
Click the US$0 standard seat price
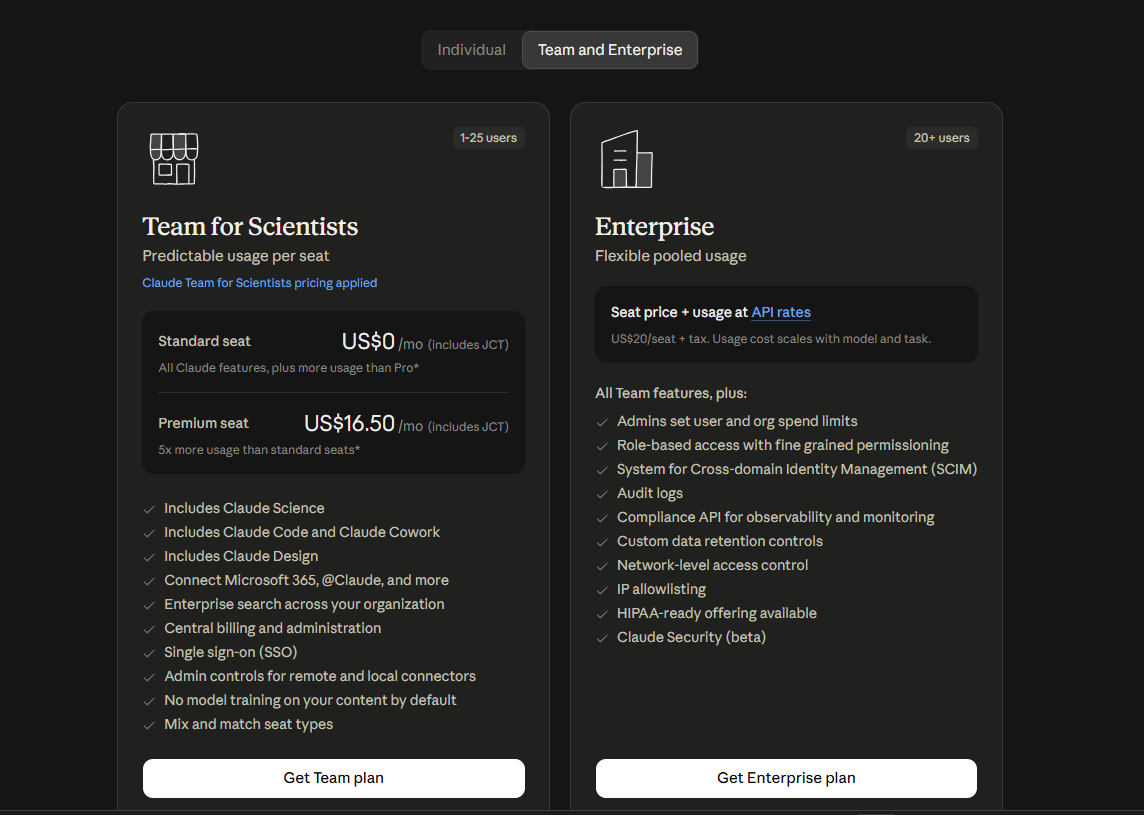pos(368,341)
